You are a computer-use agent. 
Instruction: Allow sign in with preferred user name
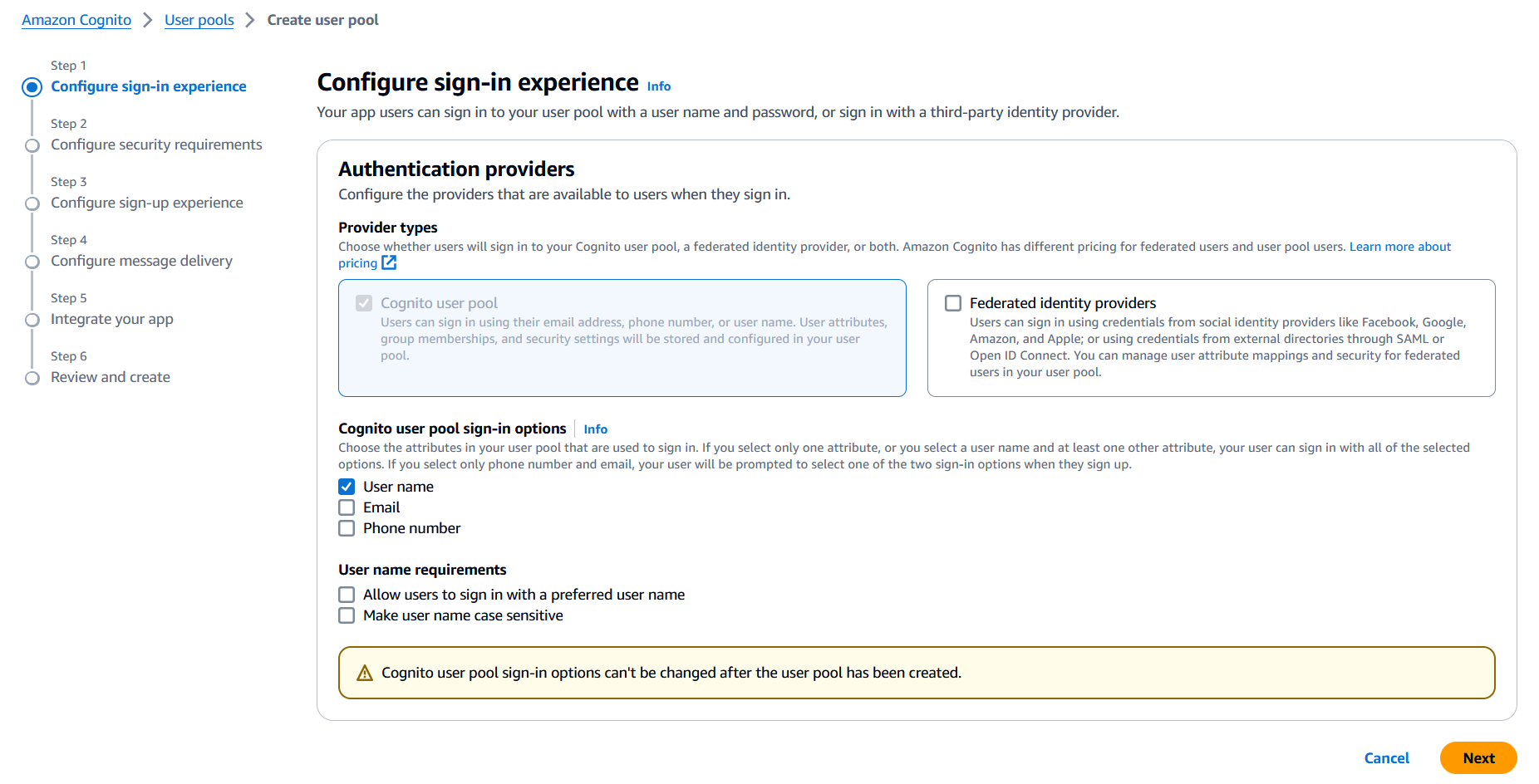347,595
